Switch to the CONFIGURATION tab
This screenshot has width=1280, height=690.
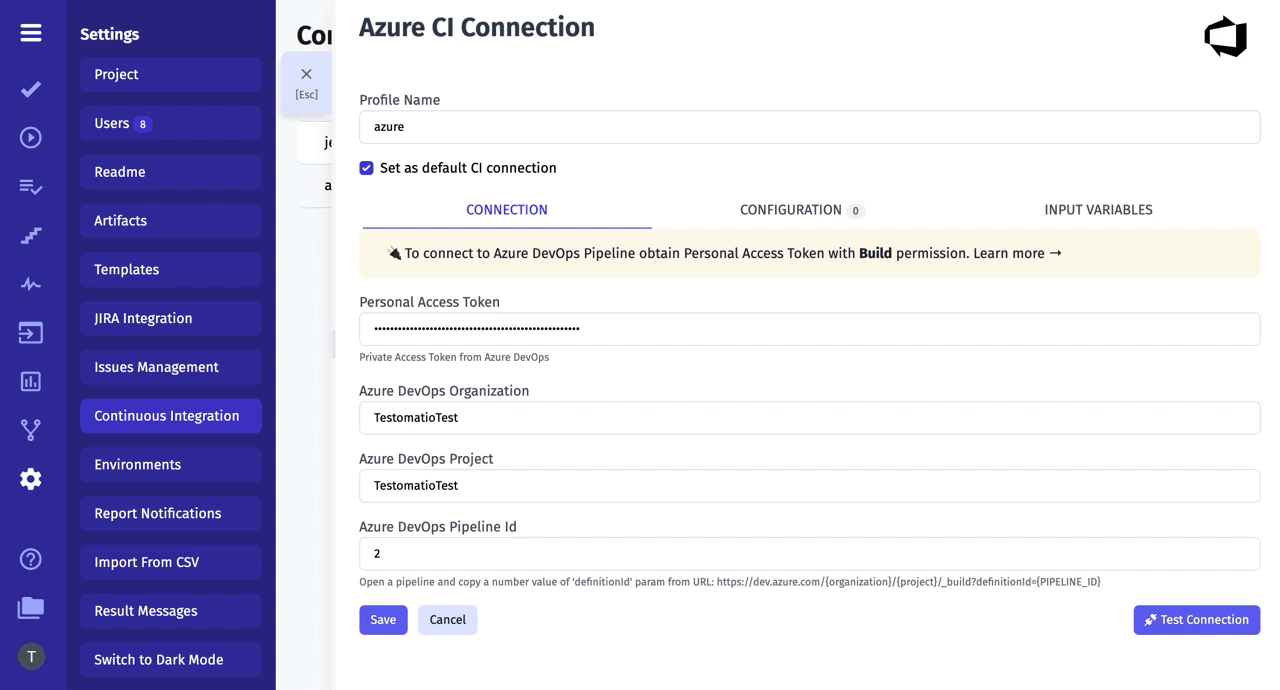pyautogui.click(x=802, y=210)
